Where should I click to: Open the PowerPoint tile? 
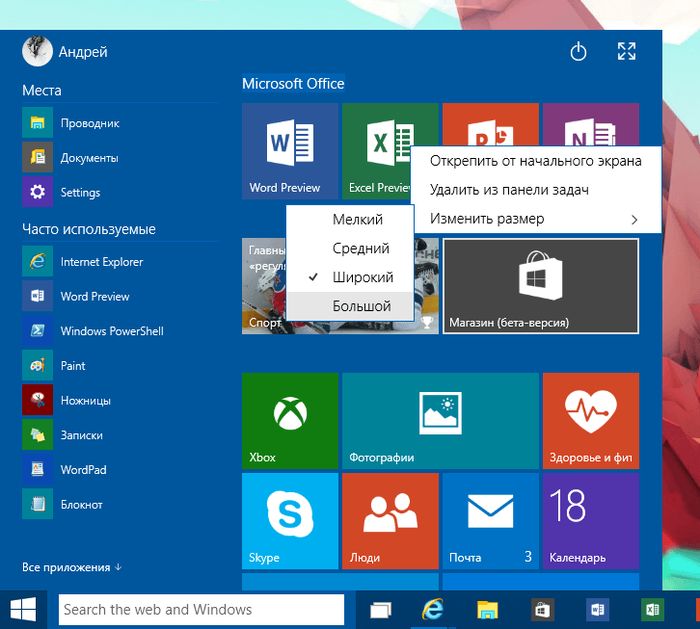pos(490,124)
